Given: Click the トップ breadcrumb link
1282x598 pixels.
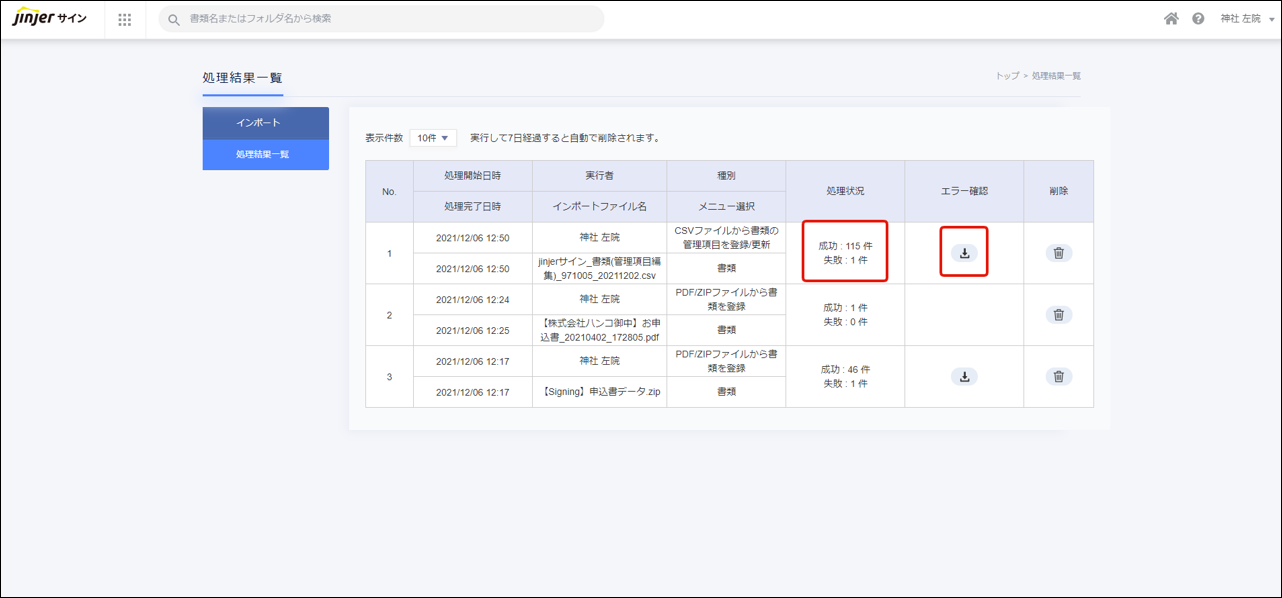Looking at the screenshot, I should coord(1006,76).
